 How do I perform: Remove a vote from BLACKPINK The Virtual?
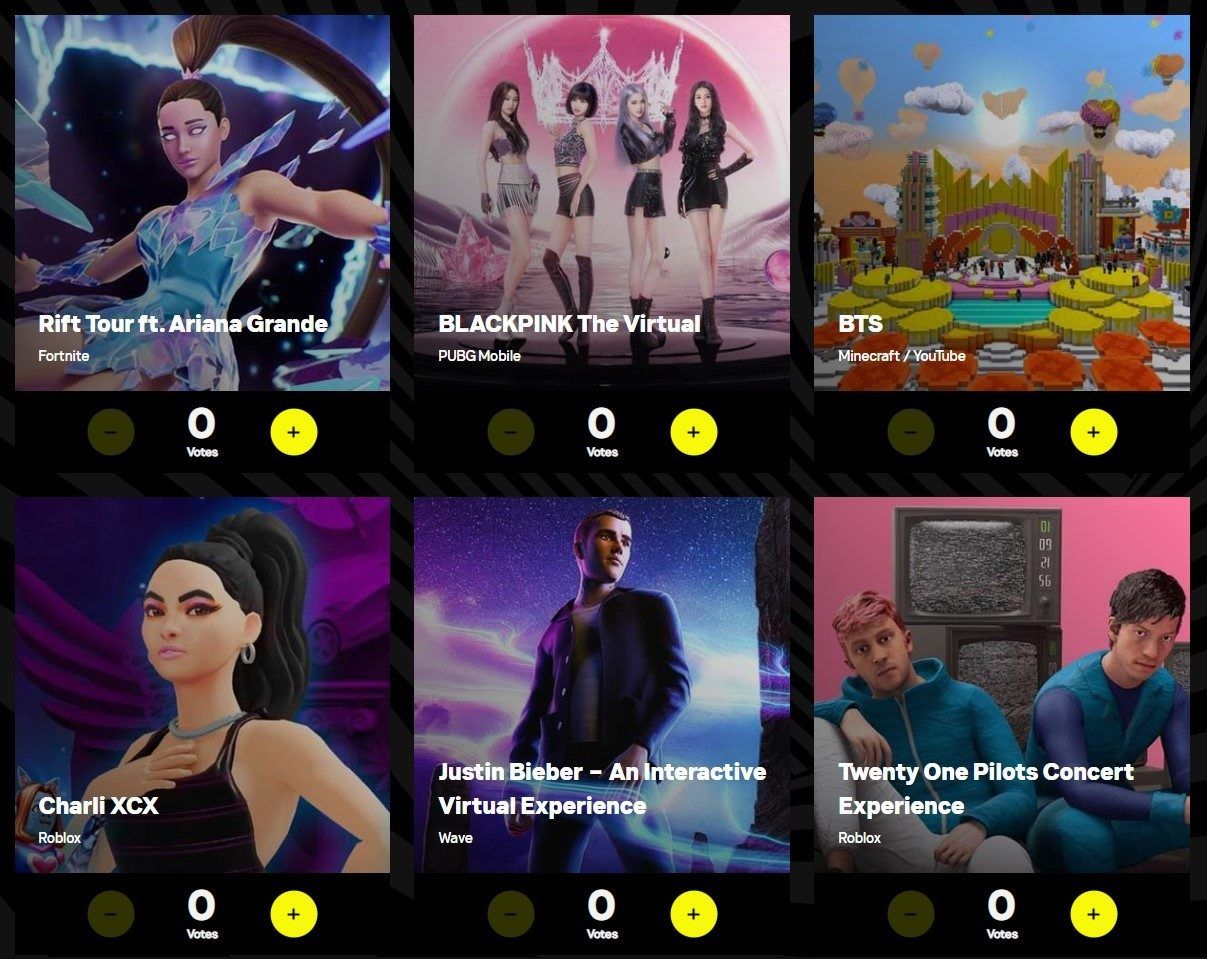coord(511,432)
